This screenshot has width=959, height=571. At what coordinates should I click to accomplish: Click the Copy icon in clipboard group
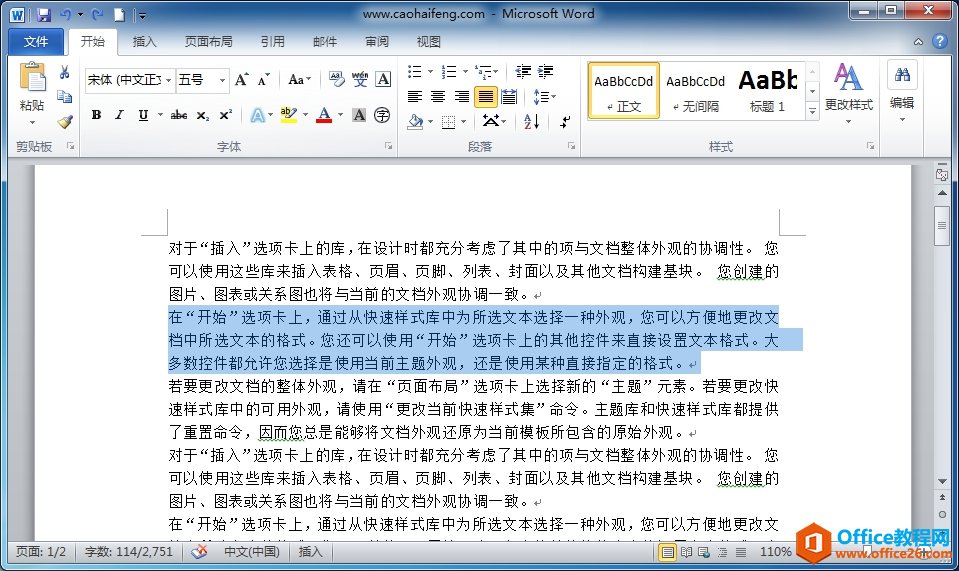tap(64, 97)
